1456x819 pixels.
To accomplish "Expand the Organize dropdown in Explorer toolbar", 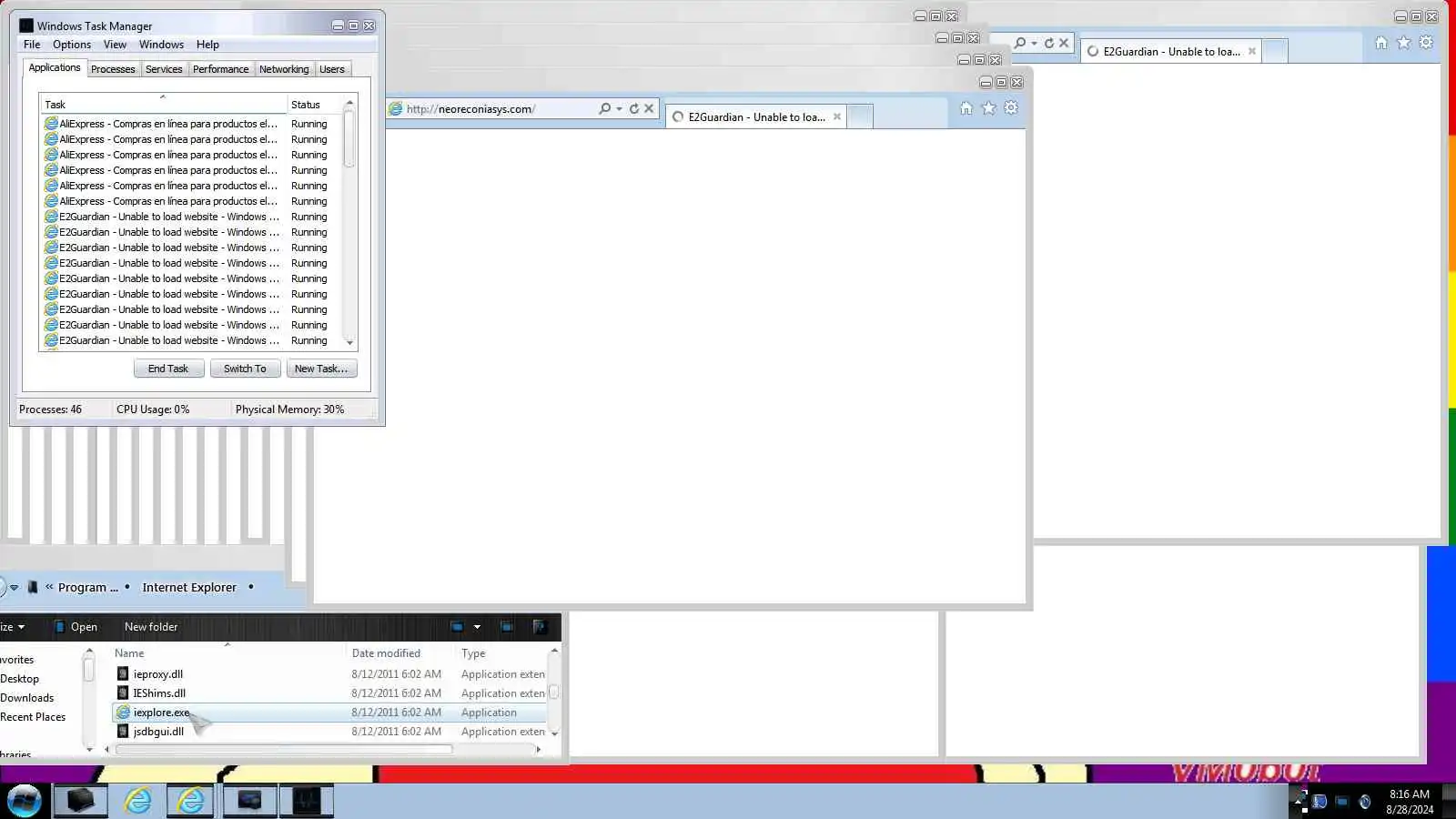I will (x=13, y=627).
